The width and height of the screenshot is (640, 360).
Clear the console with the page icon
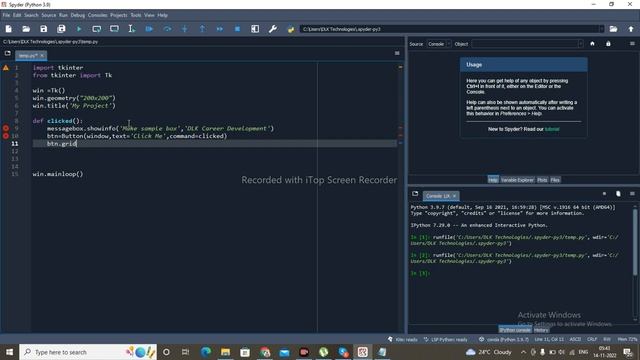618,194
